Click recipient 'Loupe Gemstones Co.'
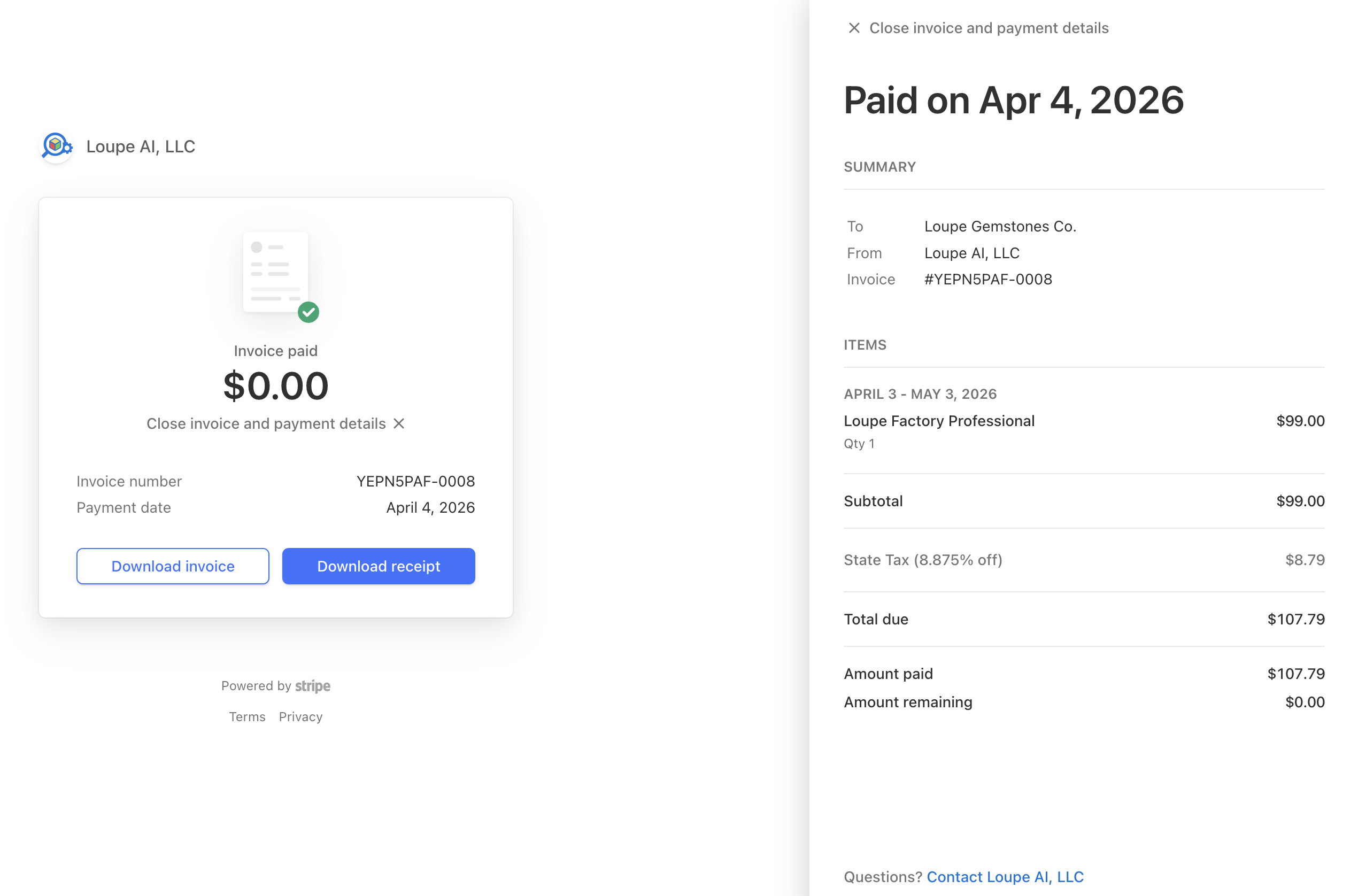This screenshot has height=896, width=1358. (1000, 226)
